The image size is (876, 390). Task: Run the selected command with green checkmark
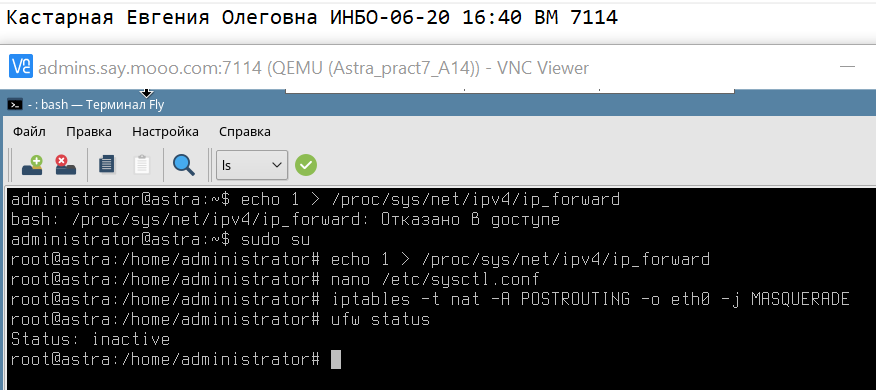(x=306, y=165)
